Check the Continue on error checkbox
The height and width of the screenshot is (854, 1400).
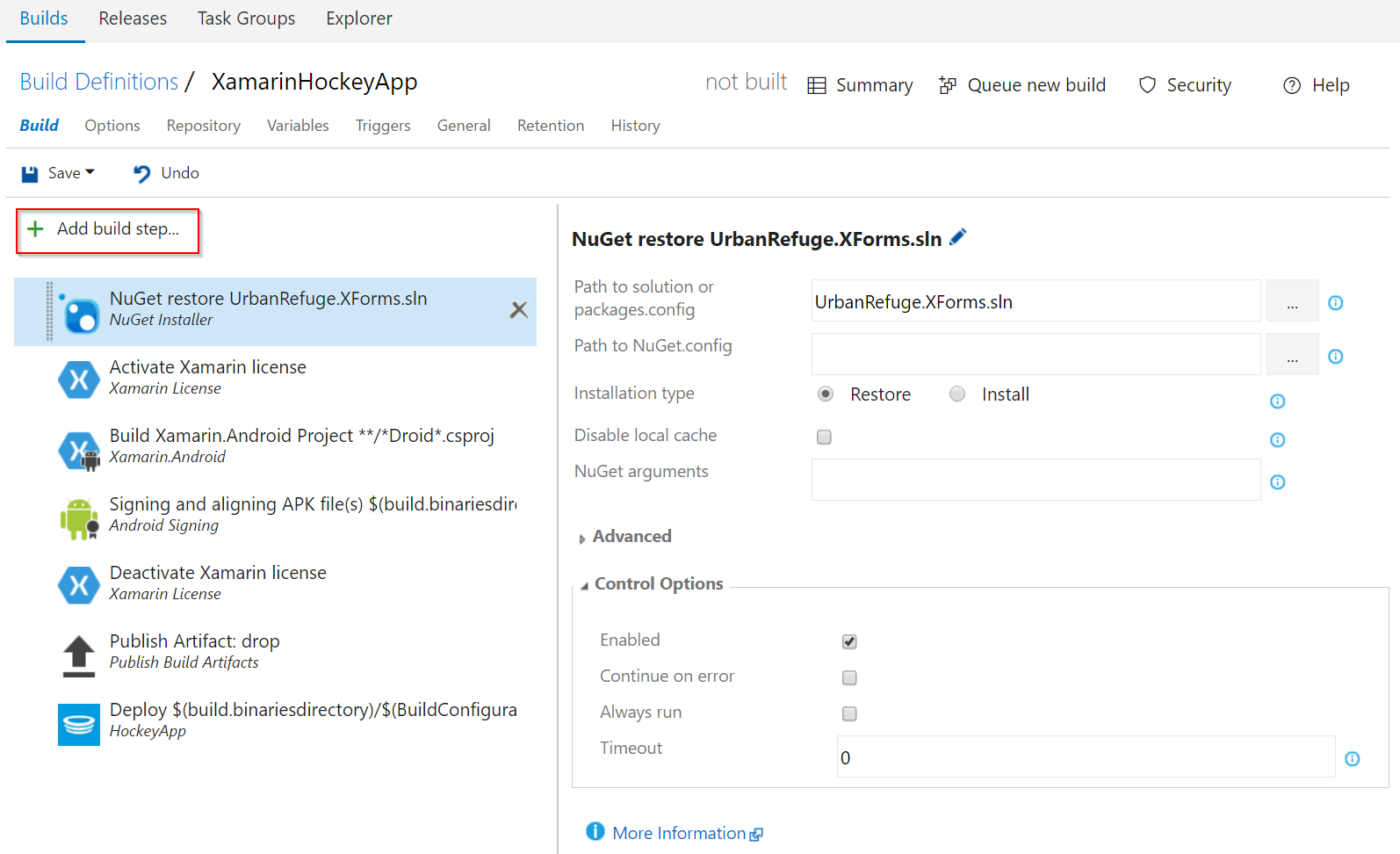pyautogui.click(x=849, y=677)
